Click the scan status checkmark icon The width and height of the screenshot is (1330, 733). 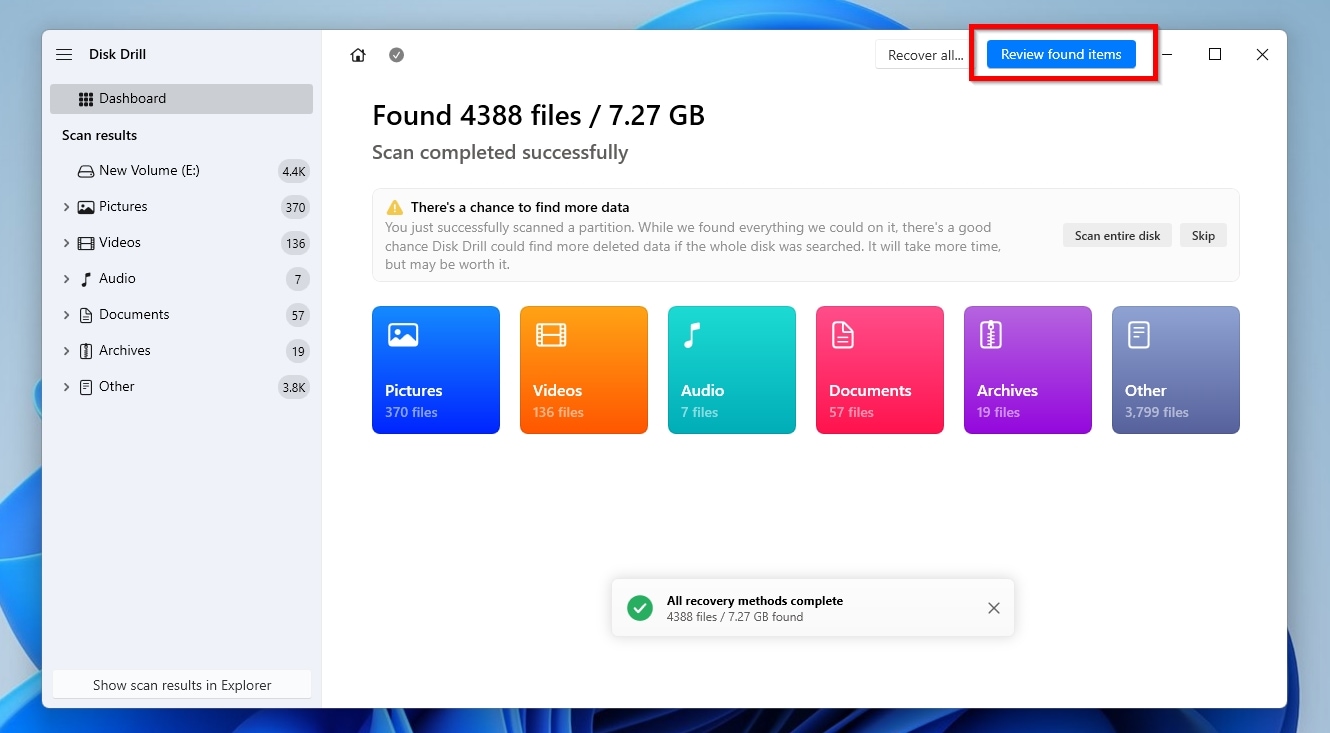[x=397, y=55]
